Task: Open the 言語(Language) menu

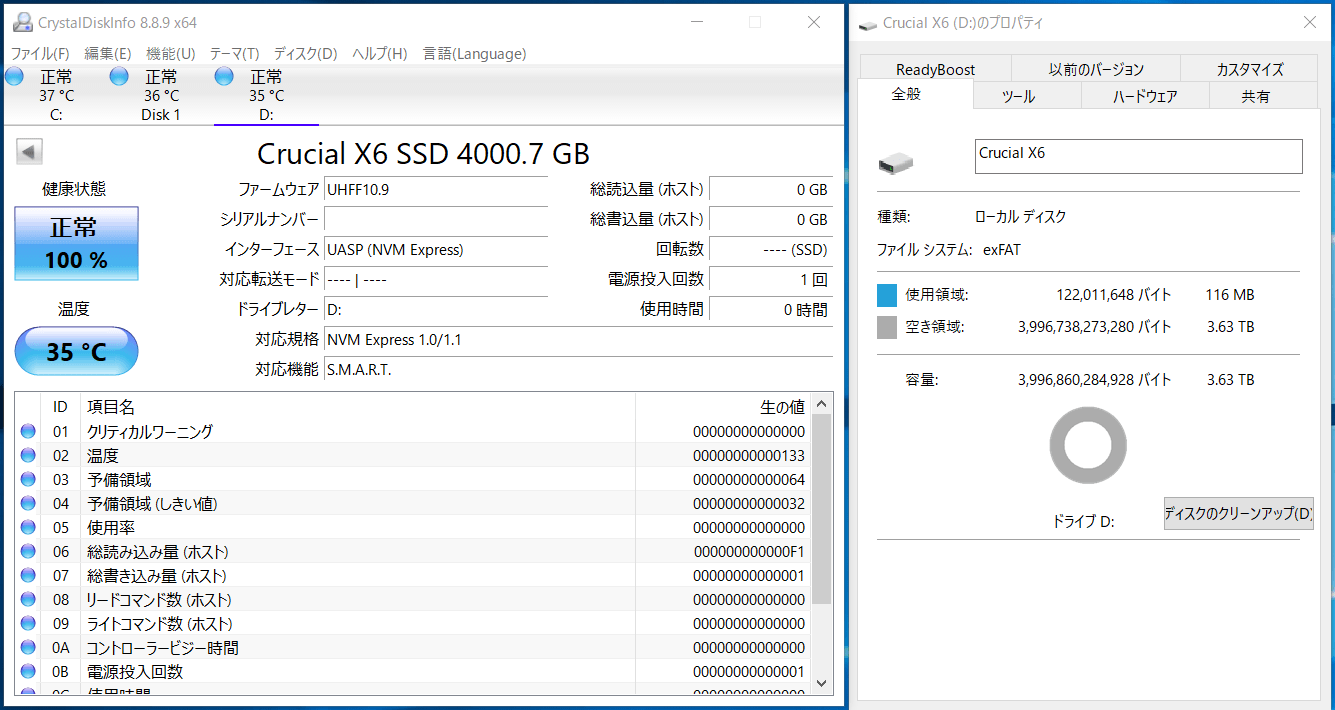Action: click(x=474, y=54)
